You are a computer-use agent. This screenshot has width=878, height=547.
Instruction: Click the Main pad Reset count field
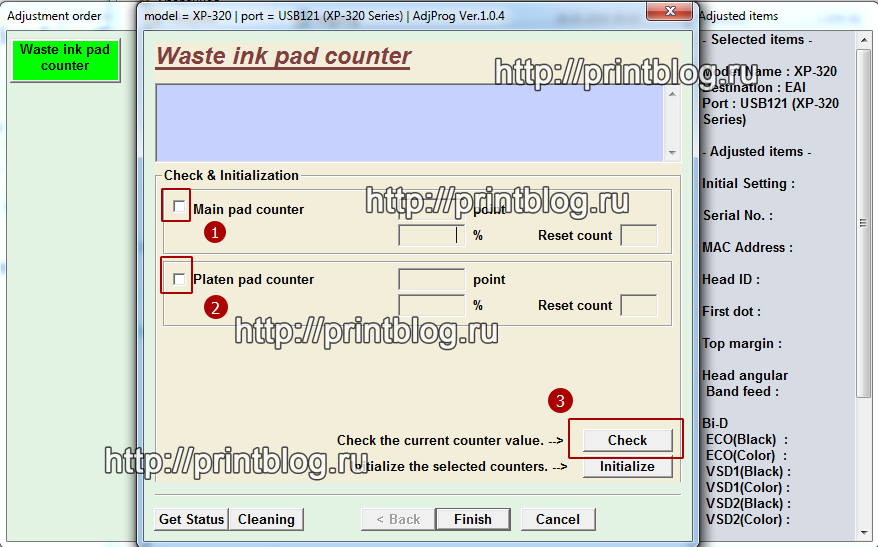pyautogui.click(x=638, y=235)
